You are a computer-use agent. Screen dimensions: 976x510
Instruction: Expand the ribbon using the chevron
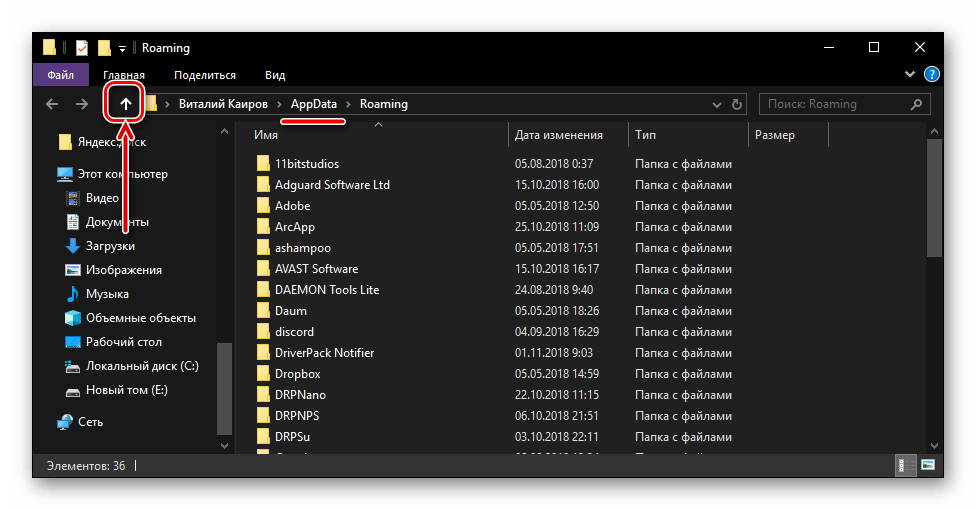[x=910, y=75]
